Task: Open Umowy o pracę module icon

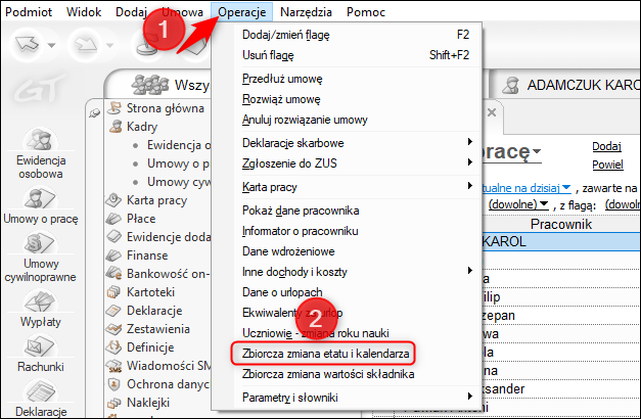Action: (x=40, y=206)
